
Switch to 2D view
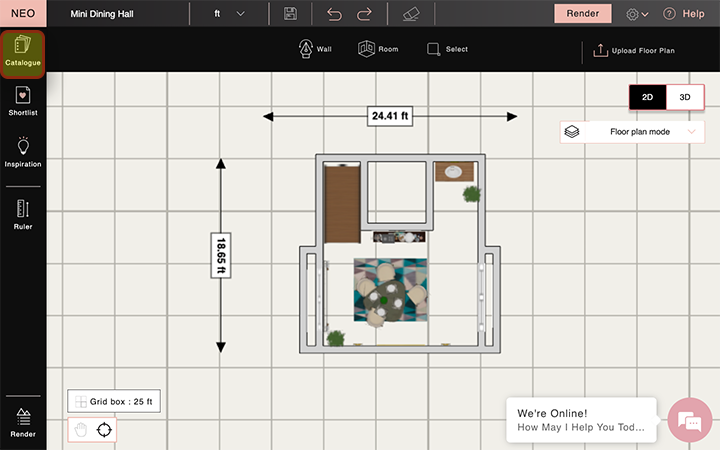coord(647,97)
